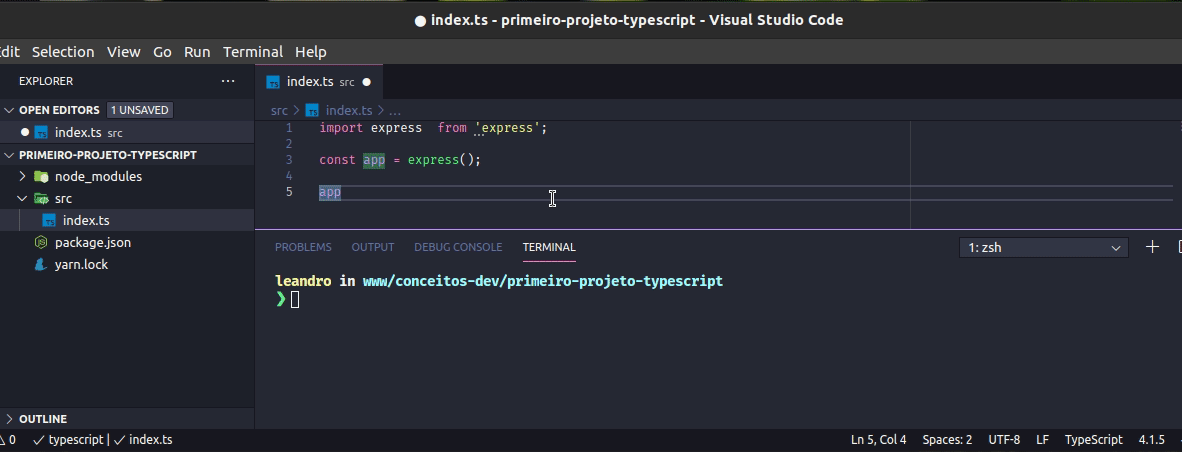This screenshot has width=1182, height=452.
Task: Open Explorer more actions ellipsis
Action: [x=228, y=81]
